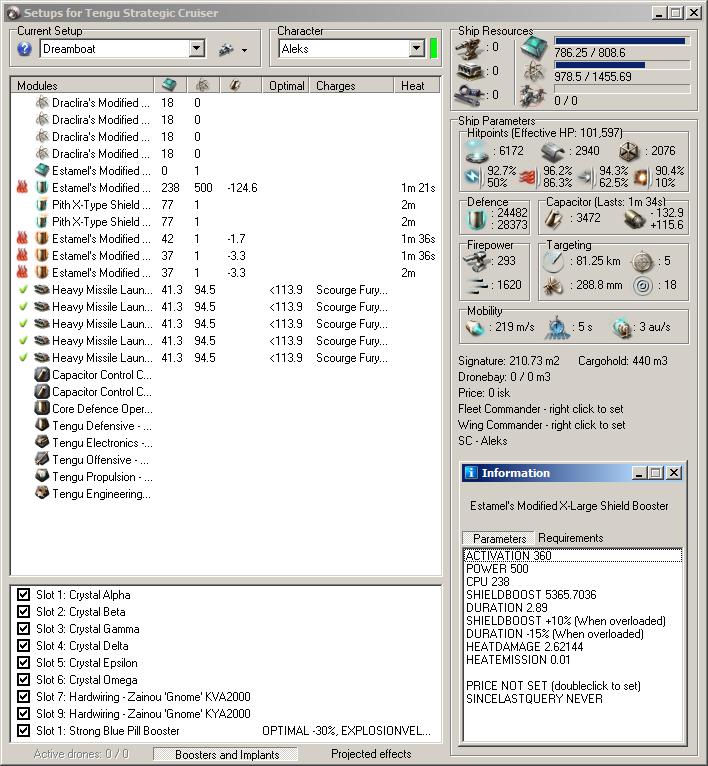Uncheck Slot 6: Crystal Omega implant
Screen dimensions: 708x766
click(23, 680)
